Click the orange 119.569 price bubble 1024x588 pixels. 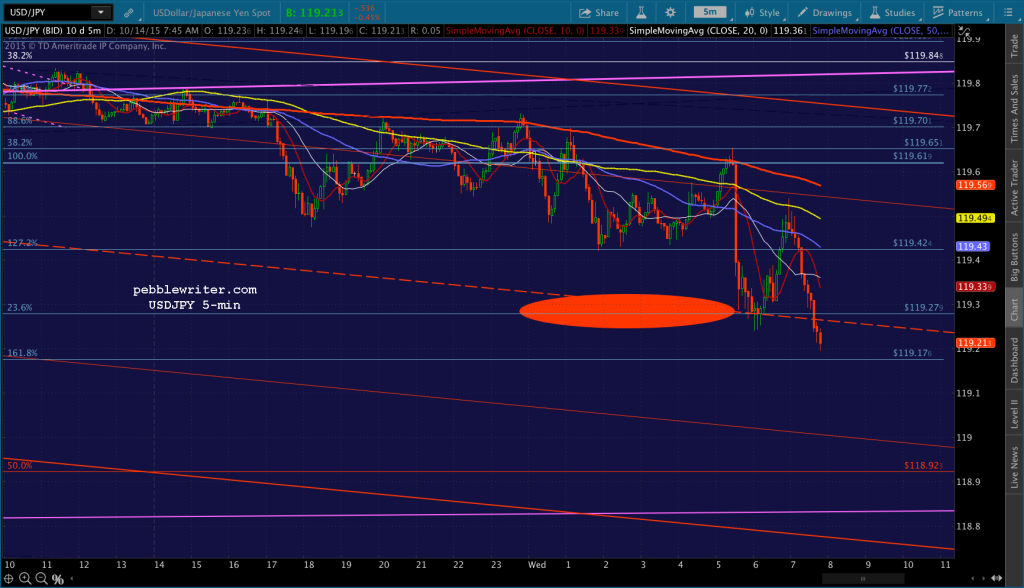975,185
